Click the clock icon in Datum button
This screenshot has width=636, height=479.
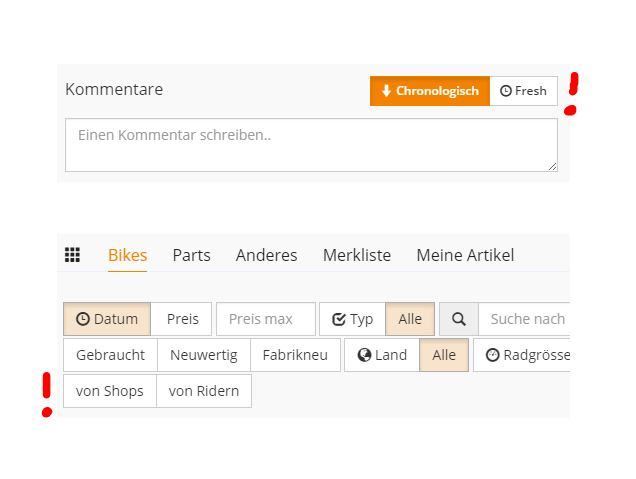(83, 319)
